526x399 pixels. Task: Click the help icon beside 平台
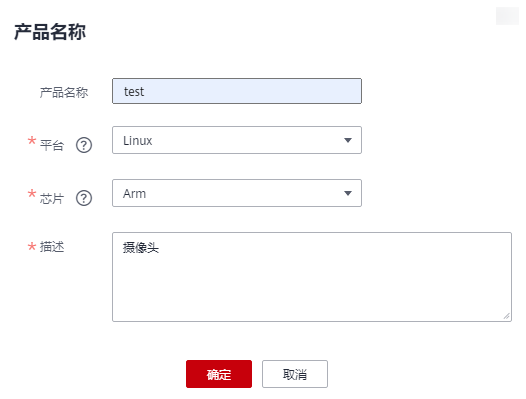tap(84, 145)
